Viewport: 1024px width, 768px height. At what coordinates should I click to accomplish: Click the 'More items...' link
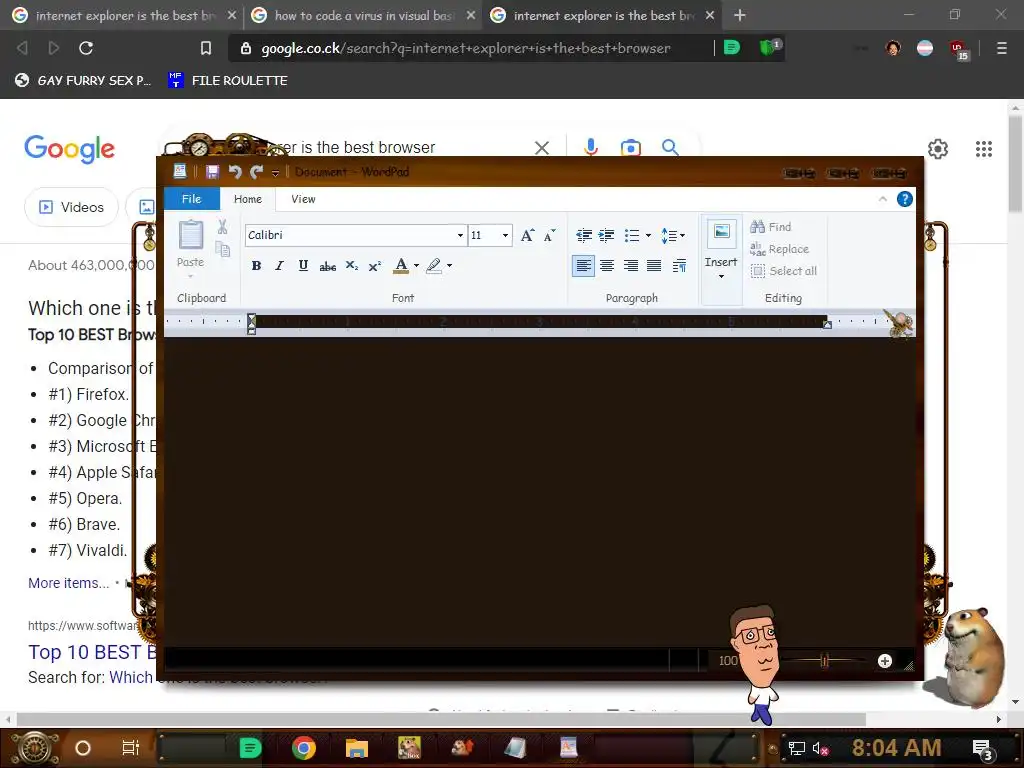click(x=68, y=583)
